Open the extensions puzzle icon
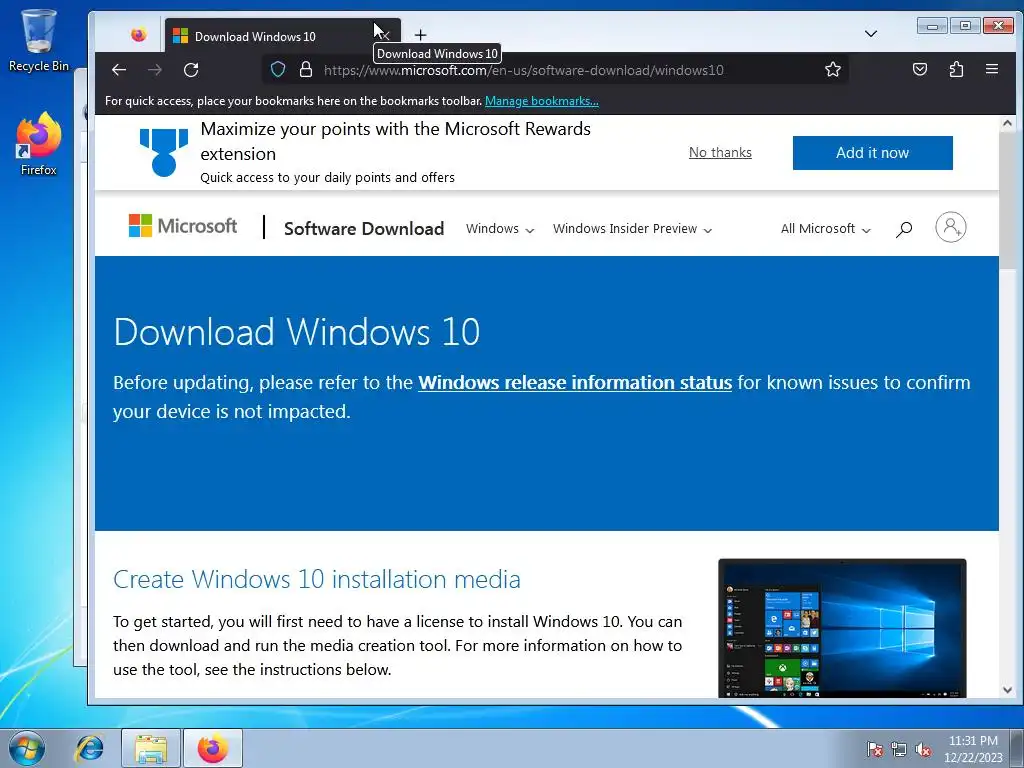The width and height of the screenshot is (1024, 768). click(x=956, y=69)
